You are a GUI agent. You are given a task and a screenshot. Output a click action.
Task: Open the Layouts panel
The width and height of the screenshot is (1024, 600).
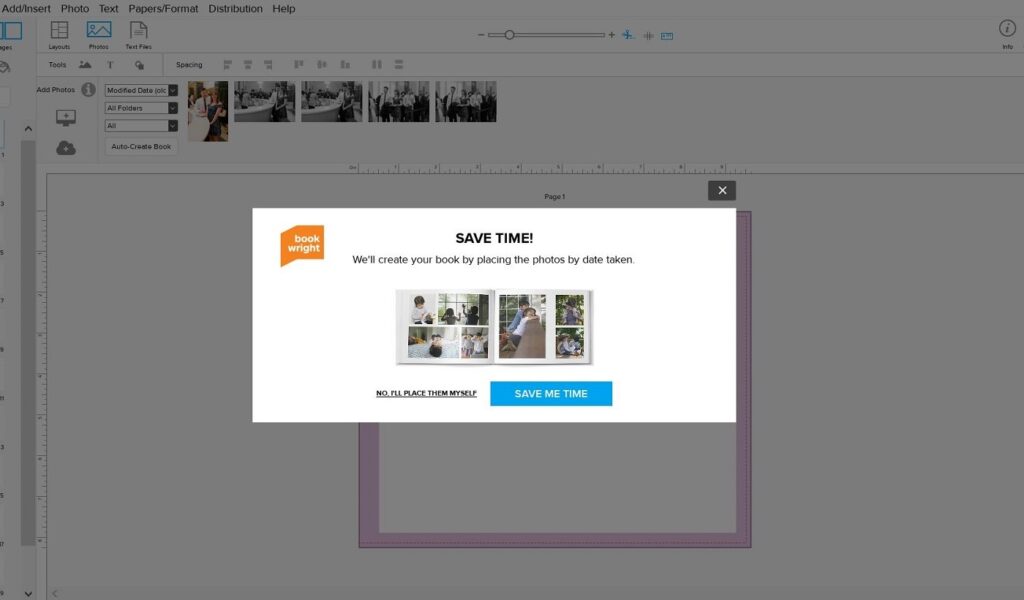coord(59,35)
